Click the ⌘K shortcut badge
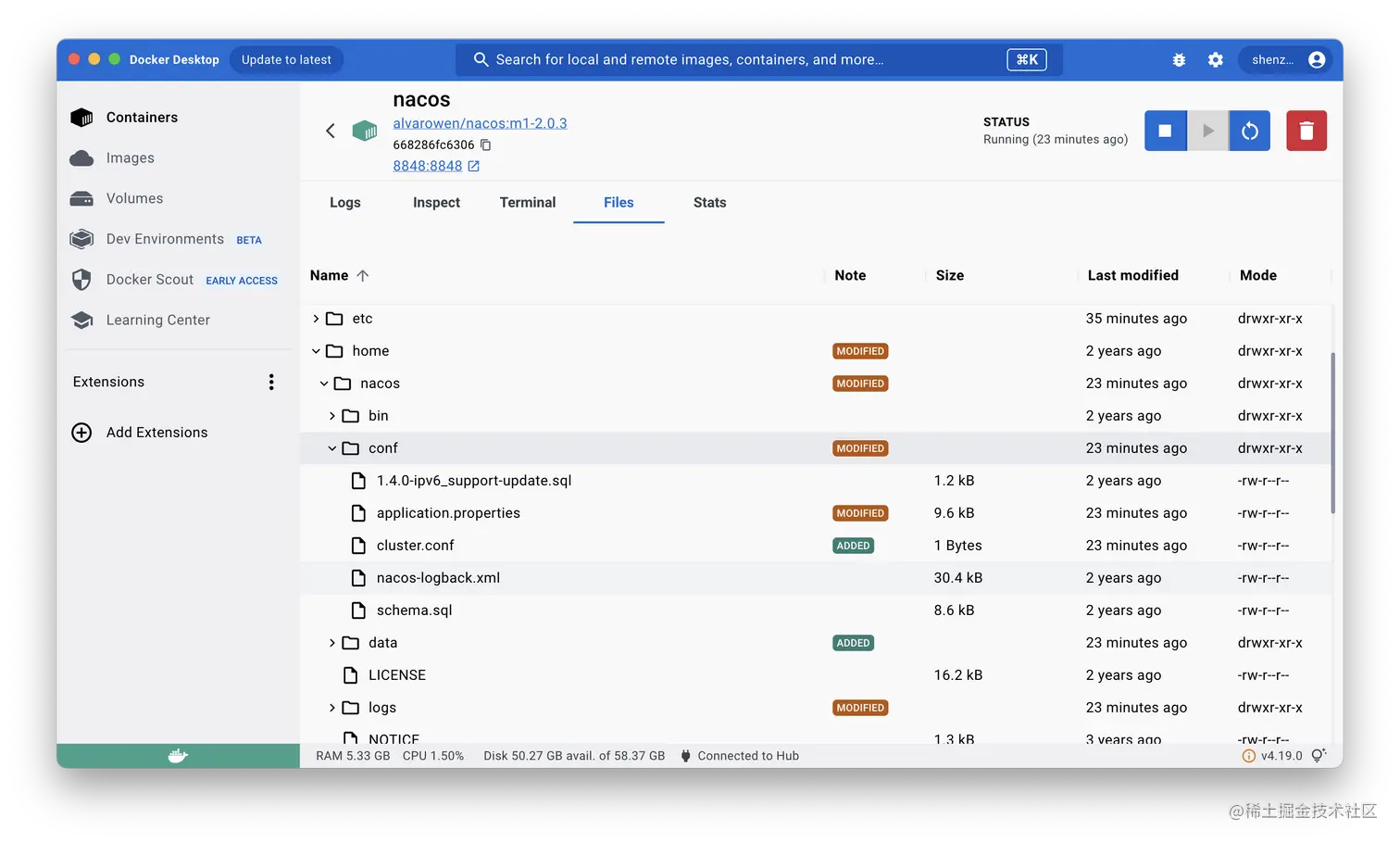The width and height of the screenshot is (1400, 843). coord(1027,59)
